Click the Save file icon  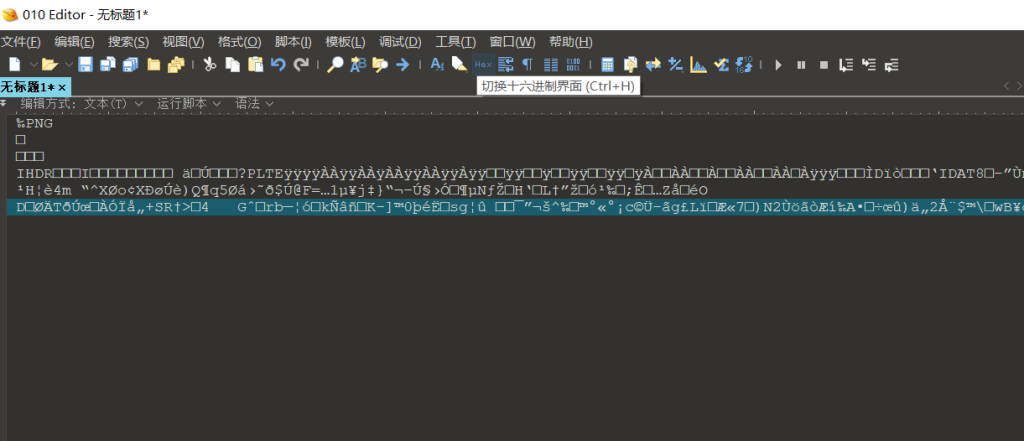tap(85, 64)
